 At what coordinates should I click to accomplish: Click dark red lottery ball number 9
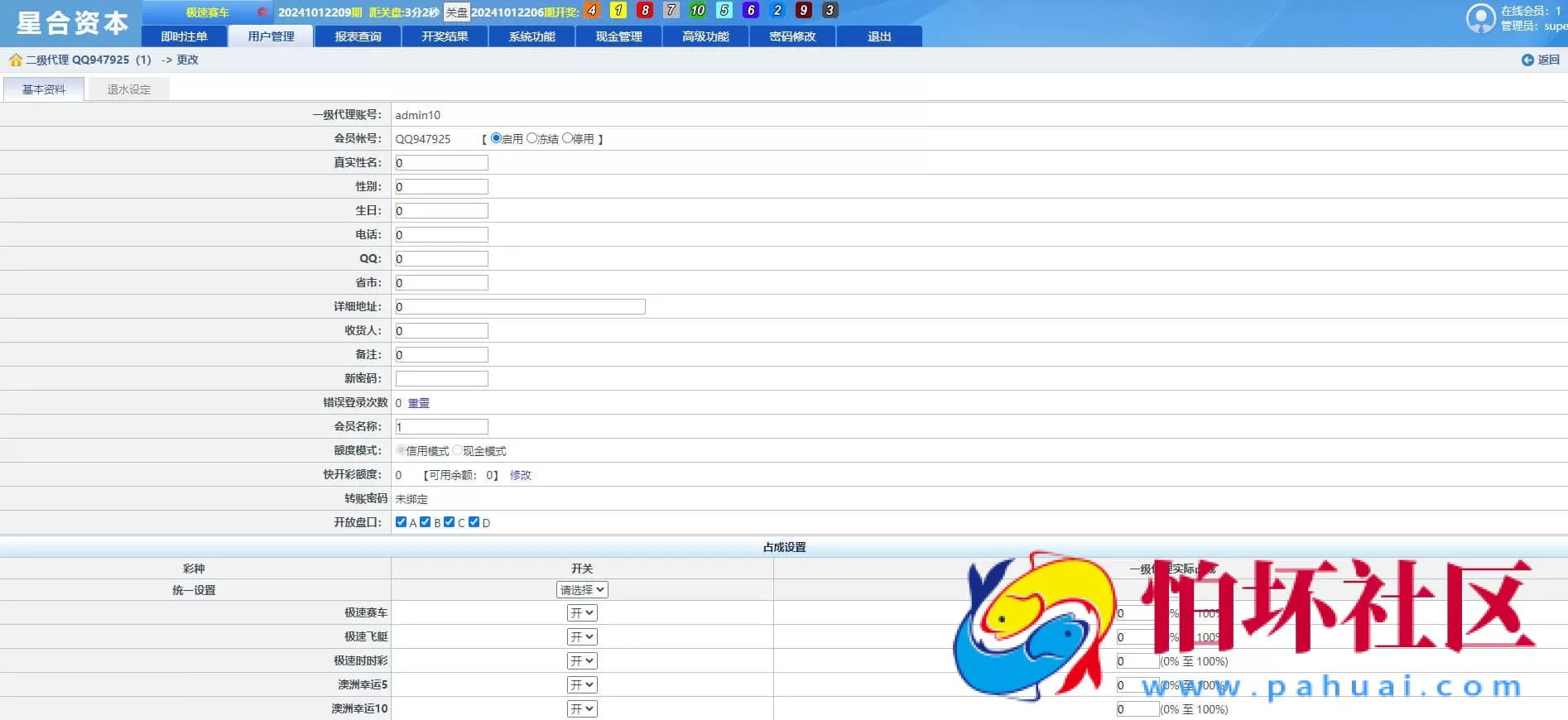click(x=804, y=10)
